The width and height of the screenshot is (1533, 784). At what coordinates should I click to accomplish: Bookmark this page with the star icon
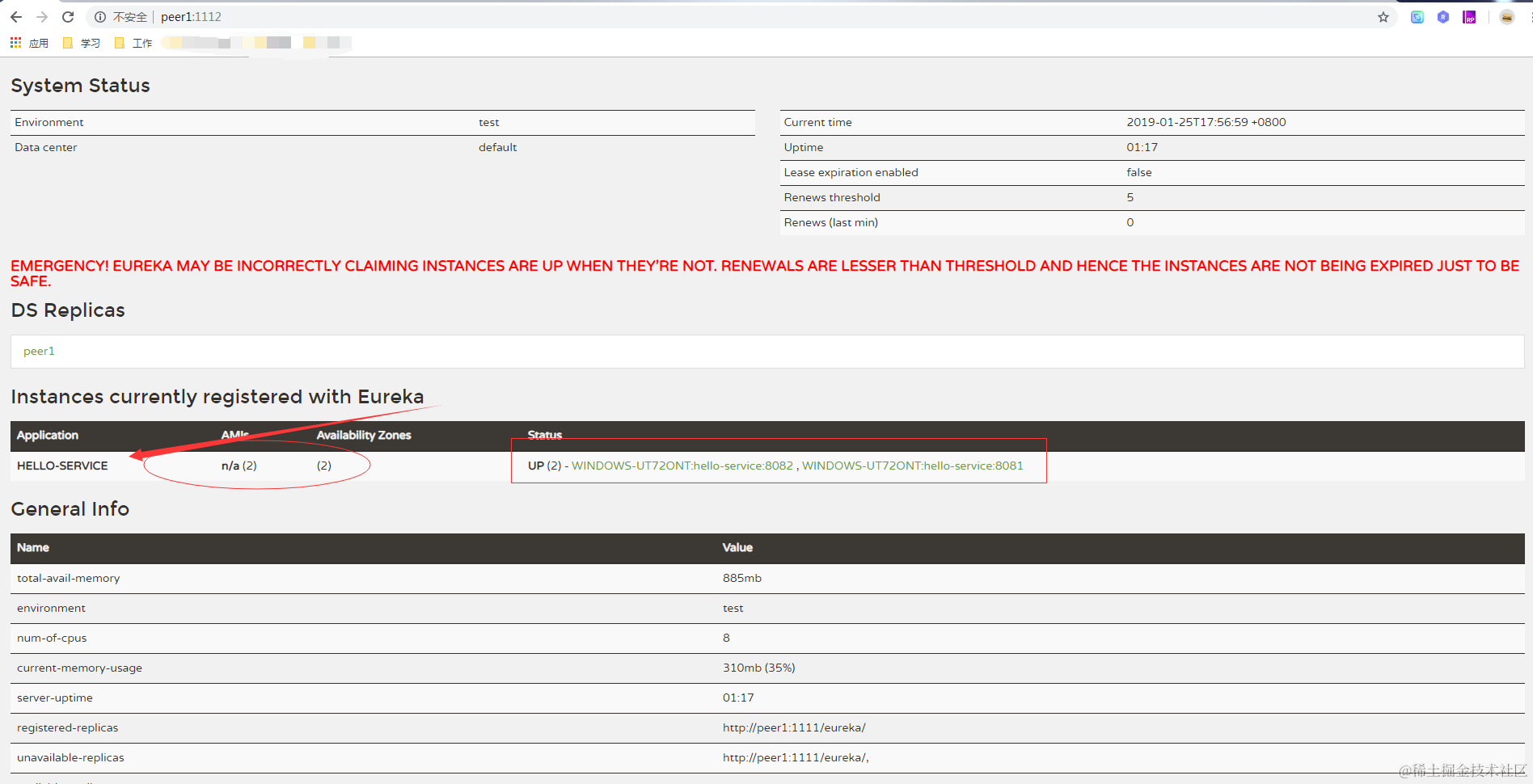(1383, 17)
